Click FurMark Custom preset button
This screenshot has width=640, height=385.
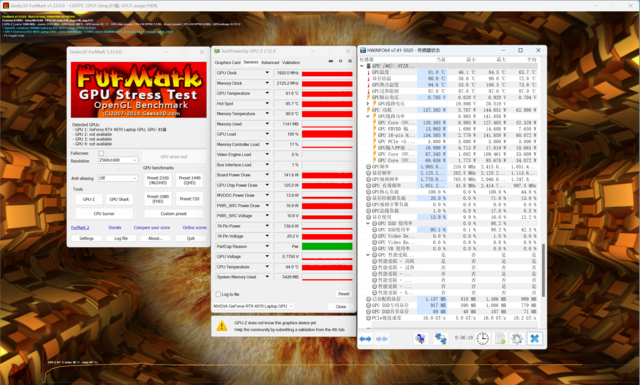pos(173,214)
